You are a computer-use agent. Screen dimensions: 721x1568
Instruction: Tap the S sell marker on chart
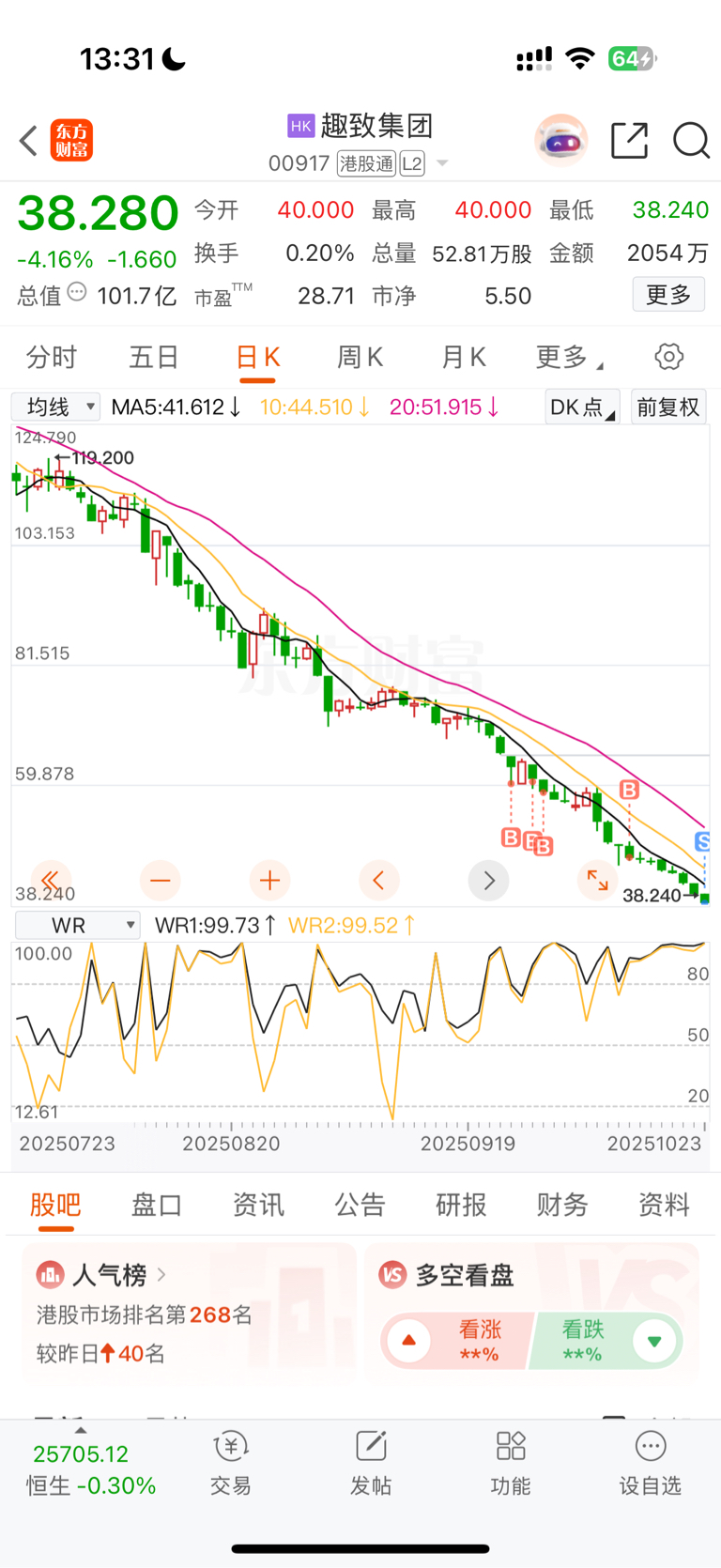click(x=701, y=841)
